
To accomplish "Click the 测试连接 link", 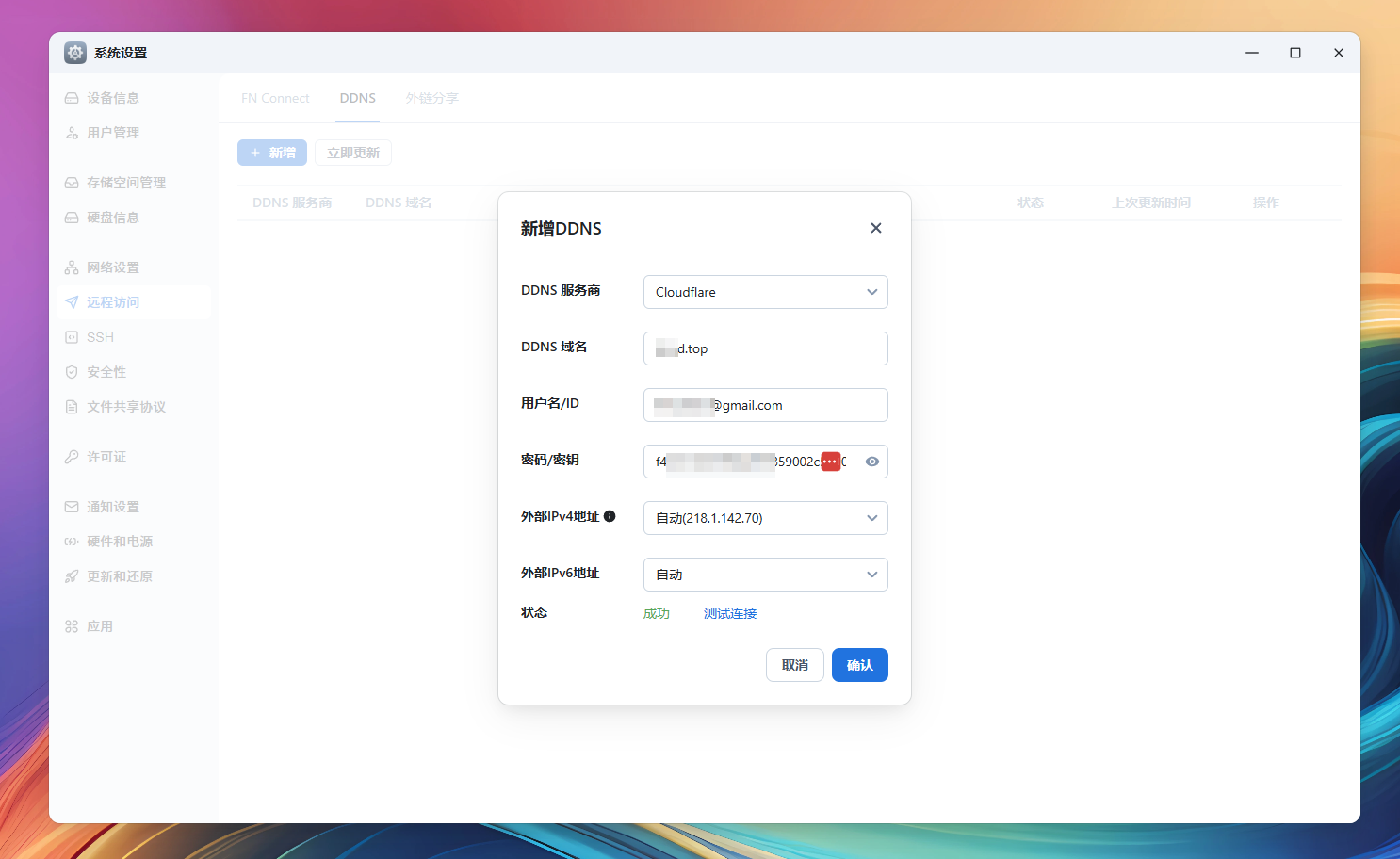I will click(x=730, y=613).
